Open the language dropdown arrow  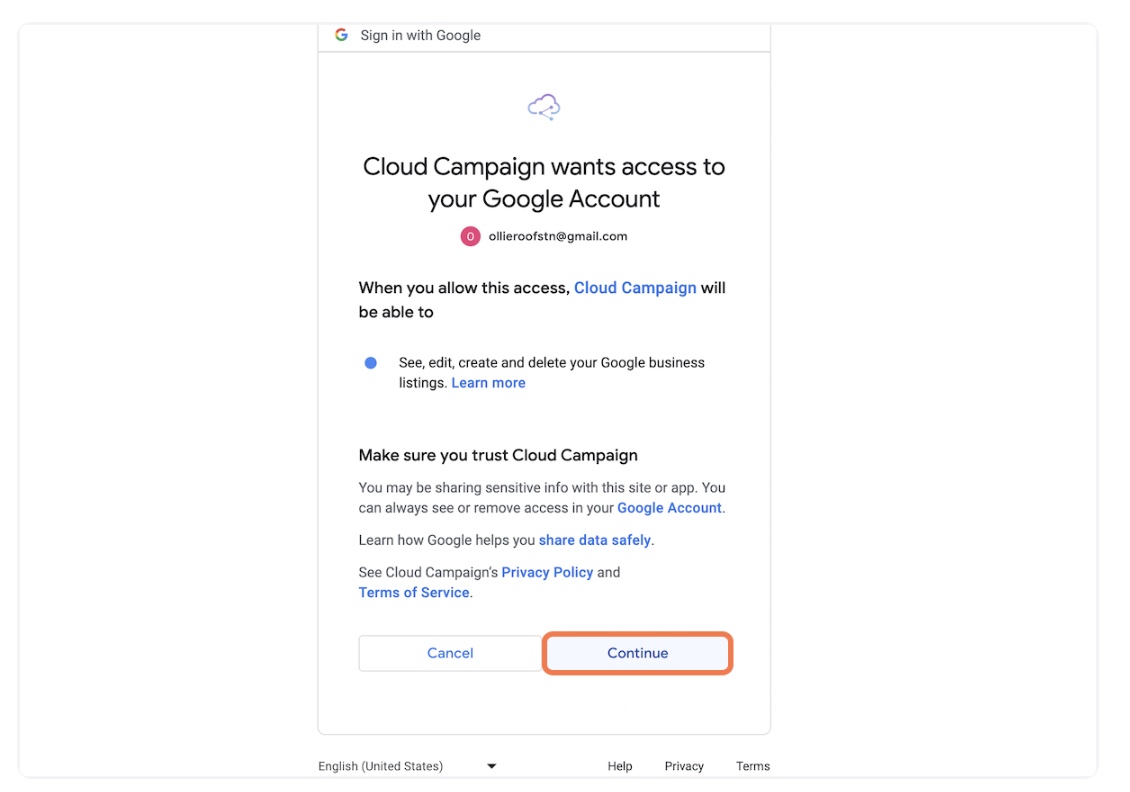click(491, 766)
